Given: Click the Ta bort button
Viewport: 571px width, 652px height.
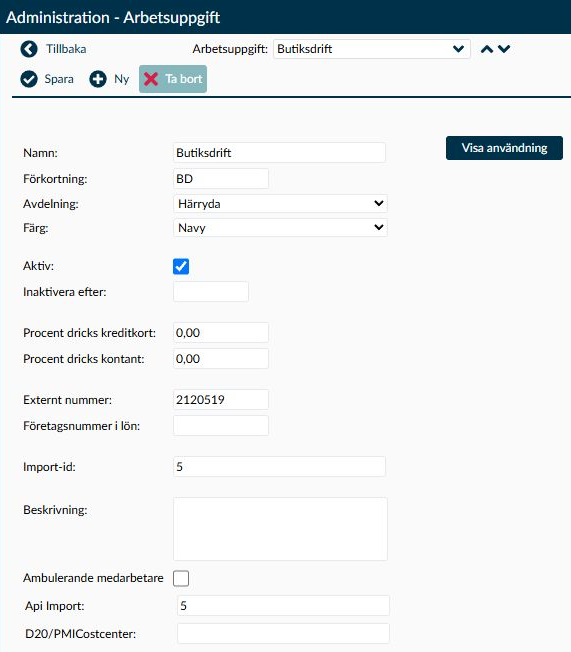Looking at the screenshot, I should [173, 79].
